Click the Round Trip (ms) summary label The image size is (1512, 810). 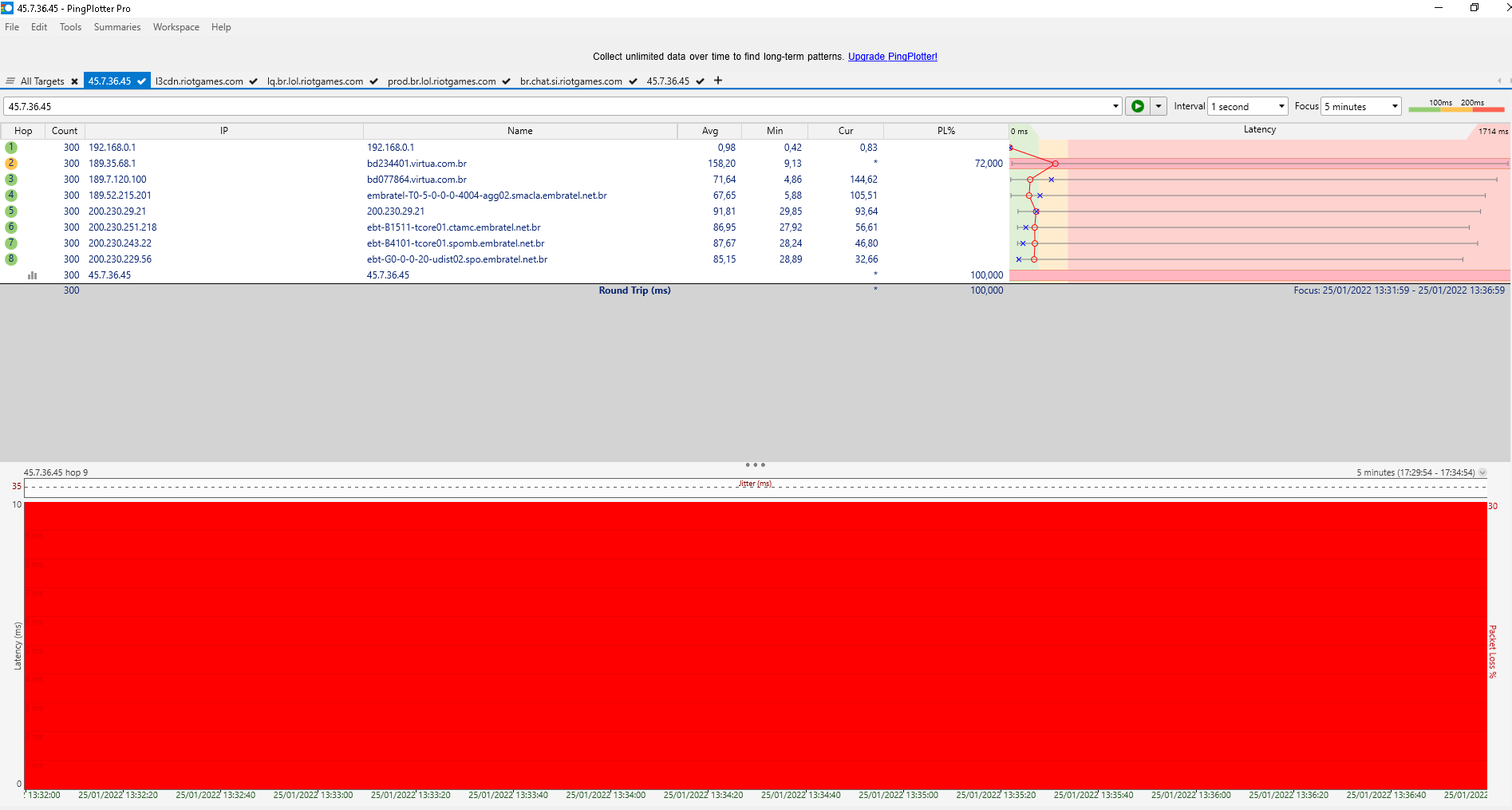[x=635, y=290]
